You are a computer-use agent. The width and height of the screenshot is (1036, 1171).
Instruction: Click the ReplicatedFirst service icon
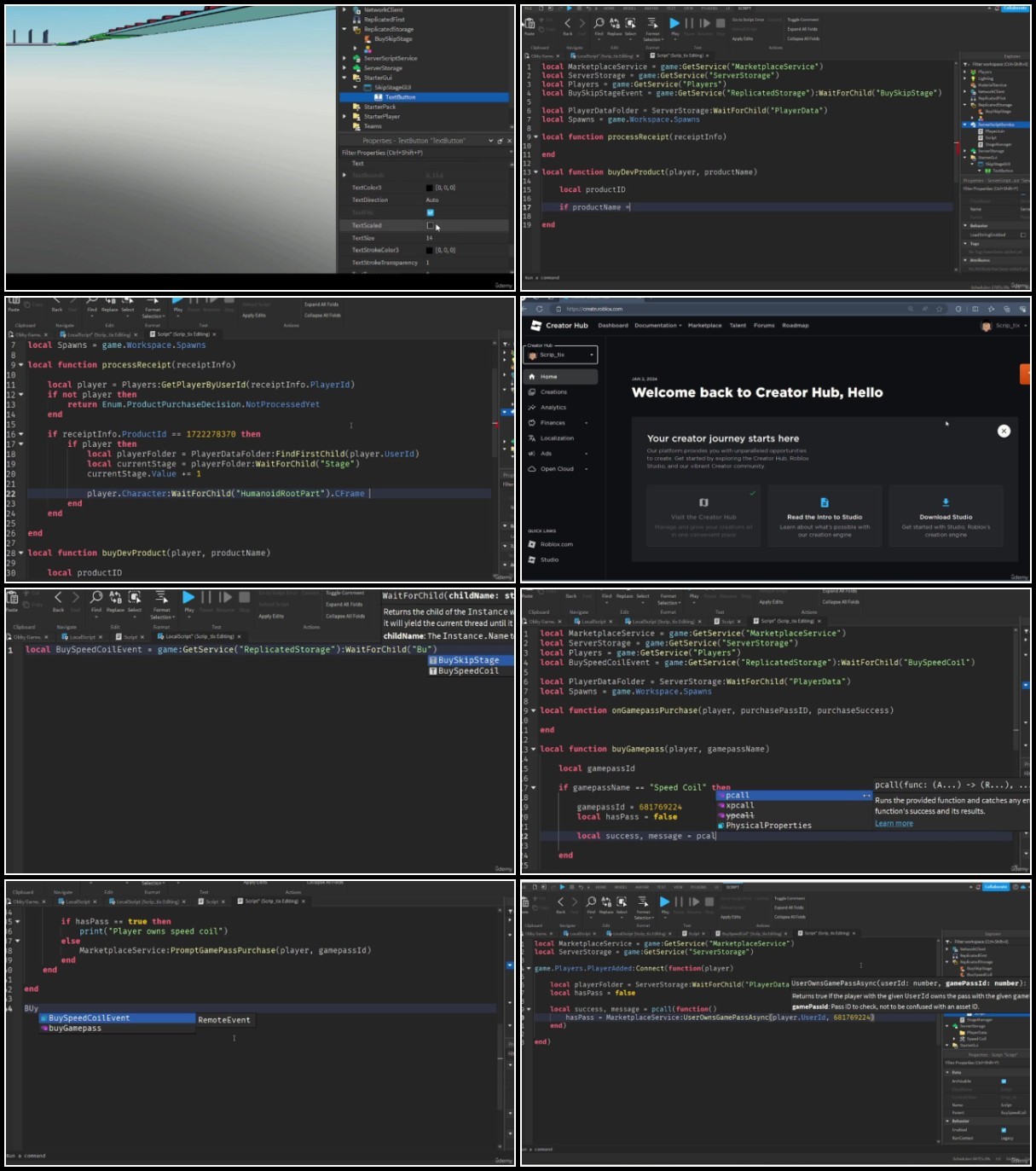pos(357,20)
